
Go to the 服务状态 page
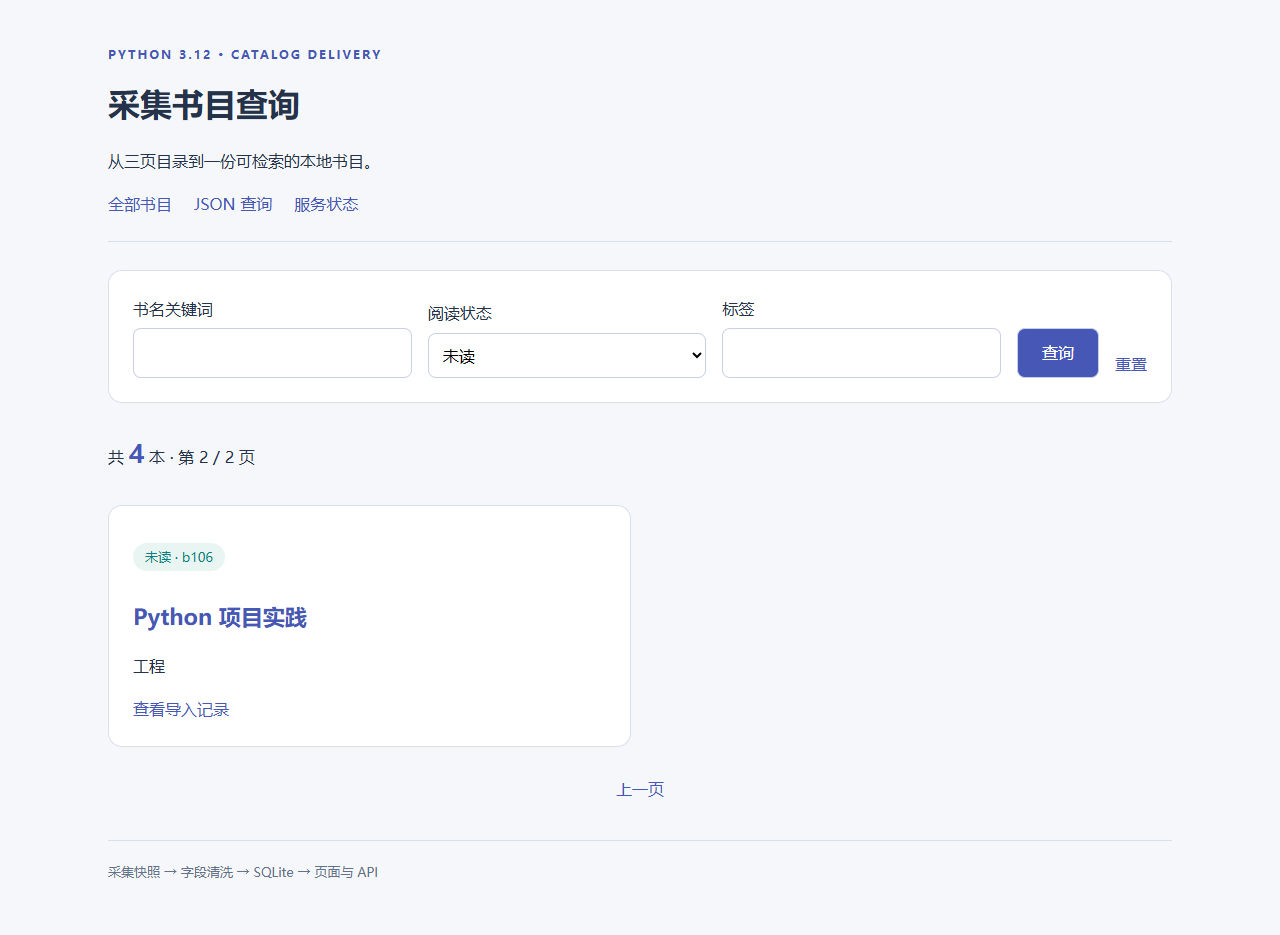tap(326, 205)
